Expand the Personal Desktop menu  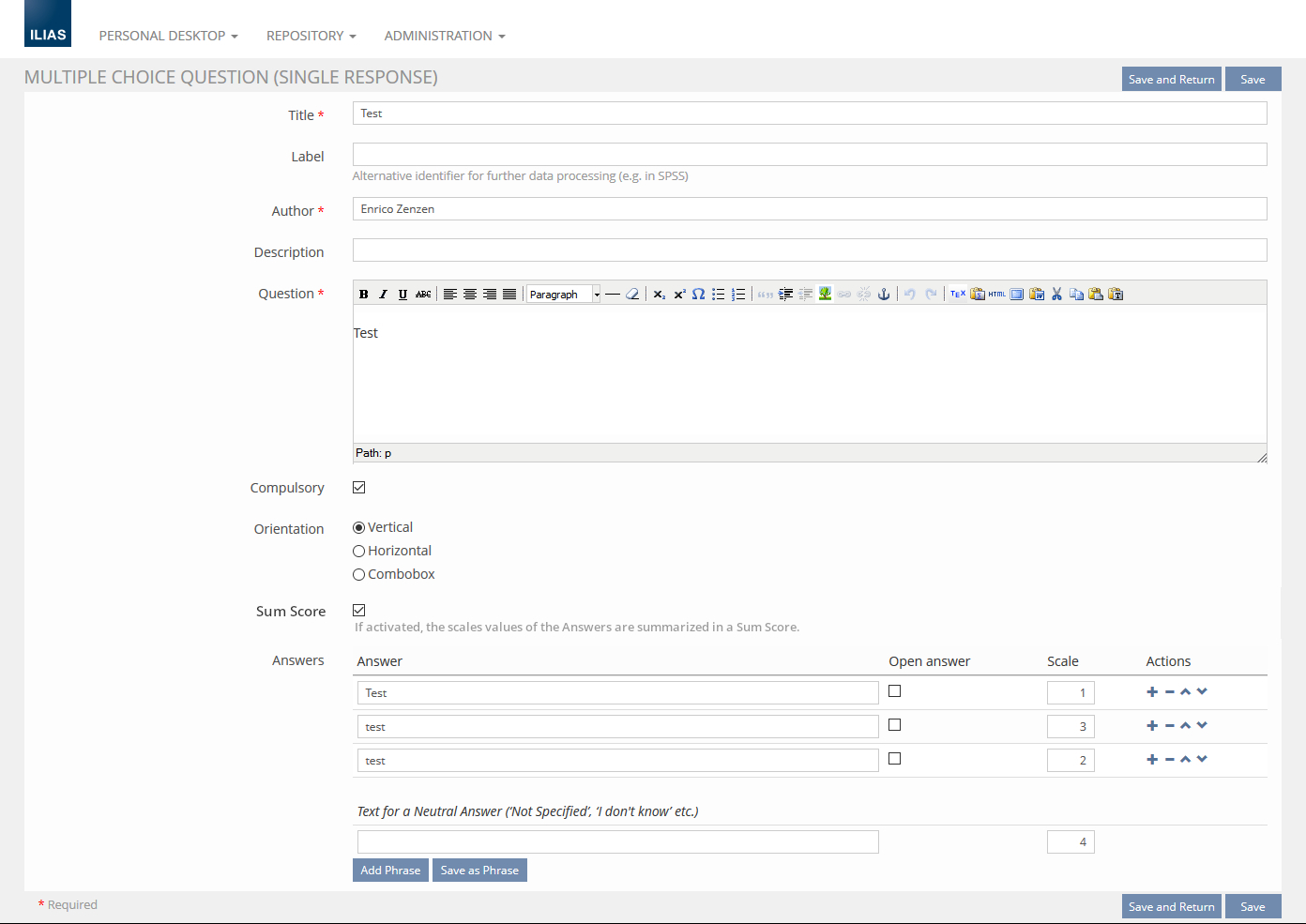point(168,36)
